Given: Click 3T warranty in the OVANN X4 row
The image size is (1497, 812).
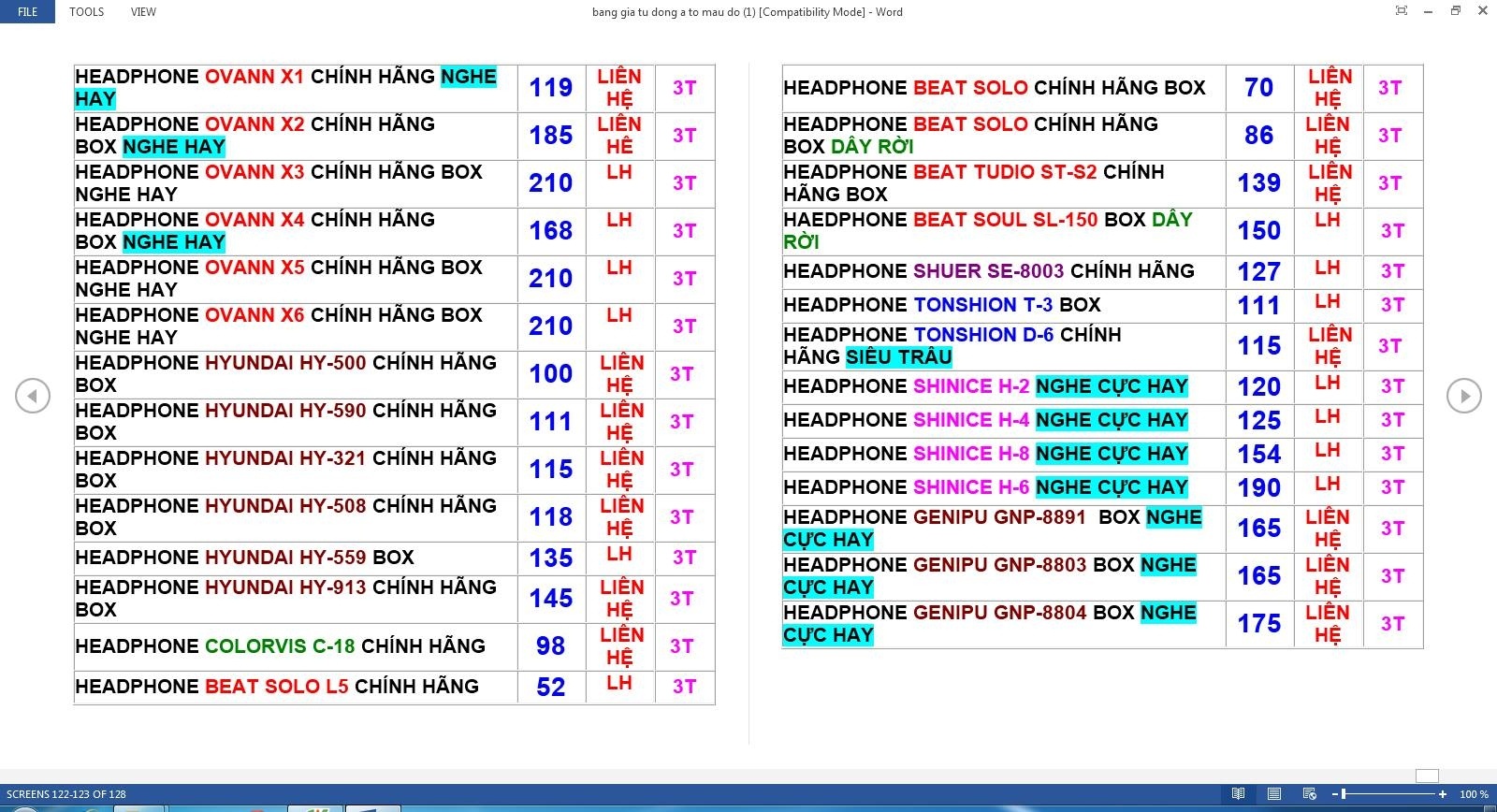Looking at the screenshot, I should pyautogui.click(x=684, y=231).
